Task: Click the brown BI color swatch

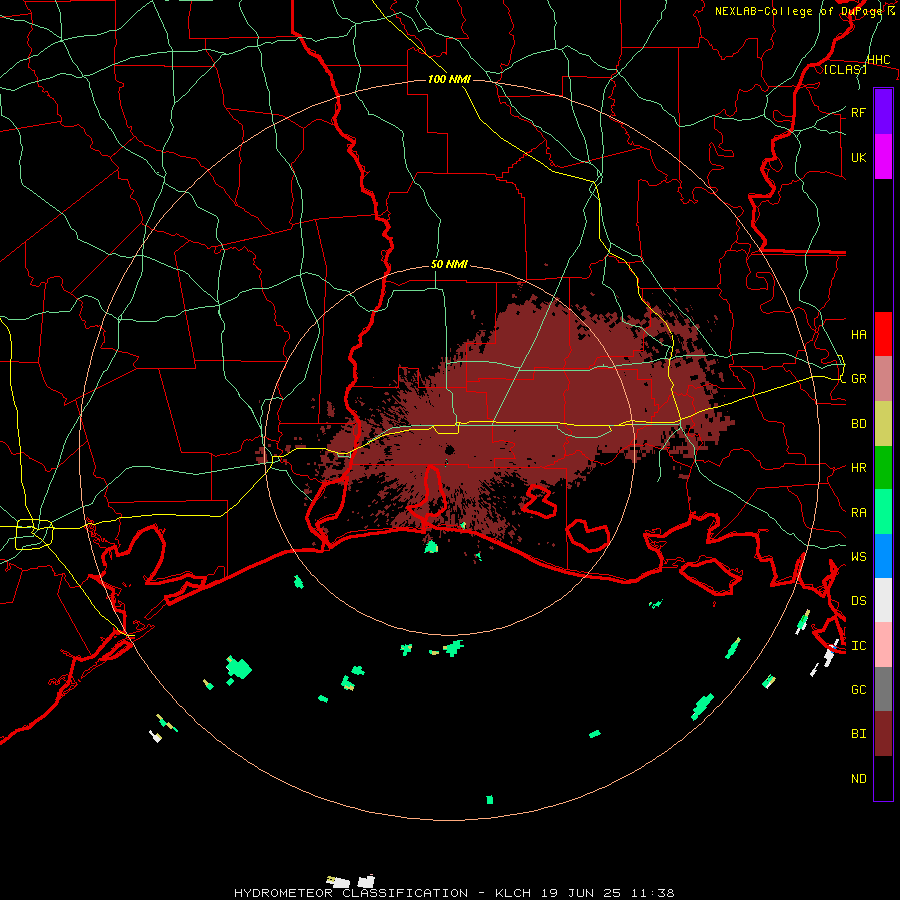Action: point(883,734)
